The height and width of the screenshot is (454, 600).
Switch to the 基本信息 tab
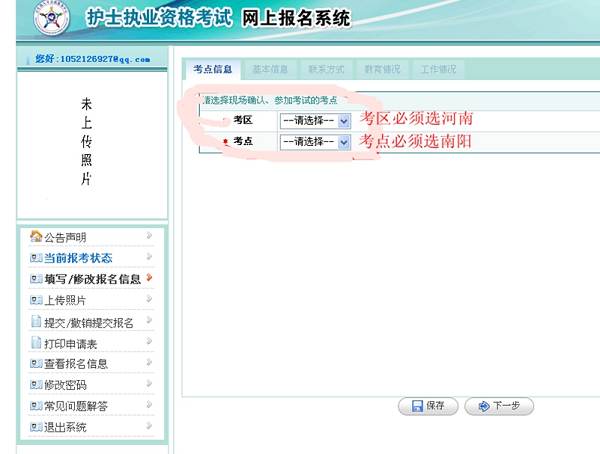[x=270, y=70]
